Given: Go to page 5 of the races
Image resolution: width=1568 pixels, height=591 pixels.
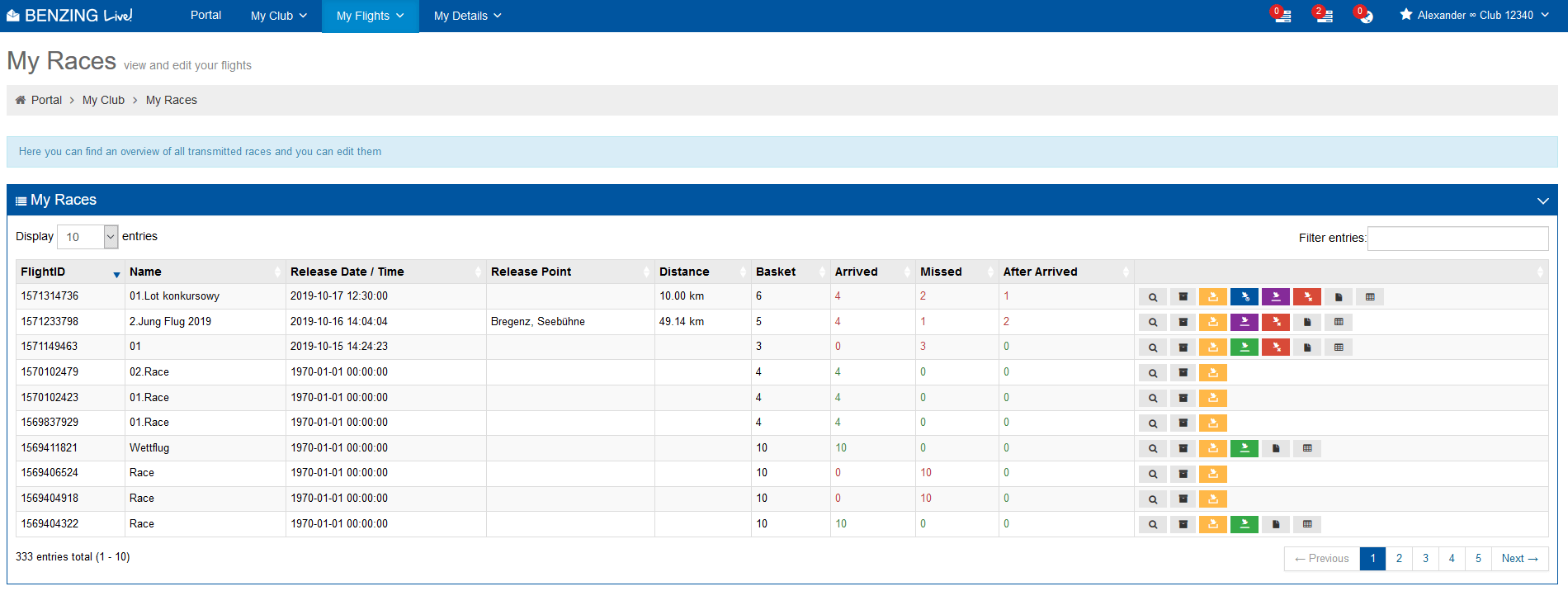Looking at the screenshot, I should (1478, 559).
